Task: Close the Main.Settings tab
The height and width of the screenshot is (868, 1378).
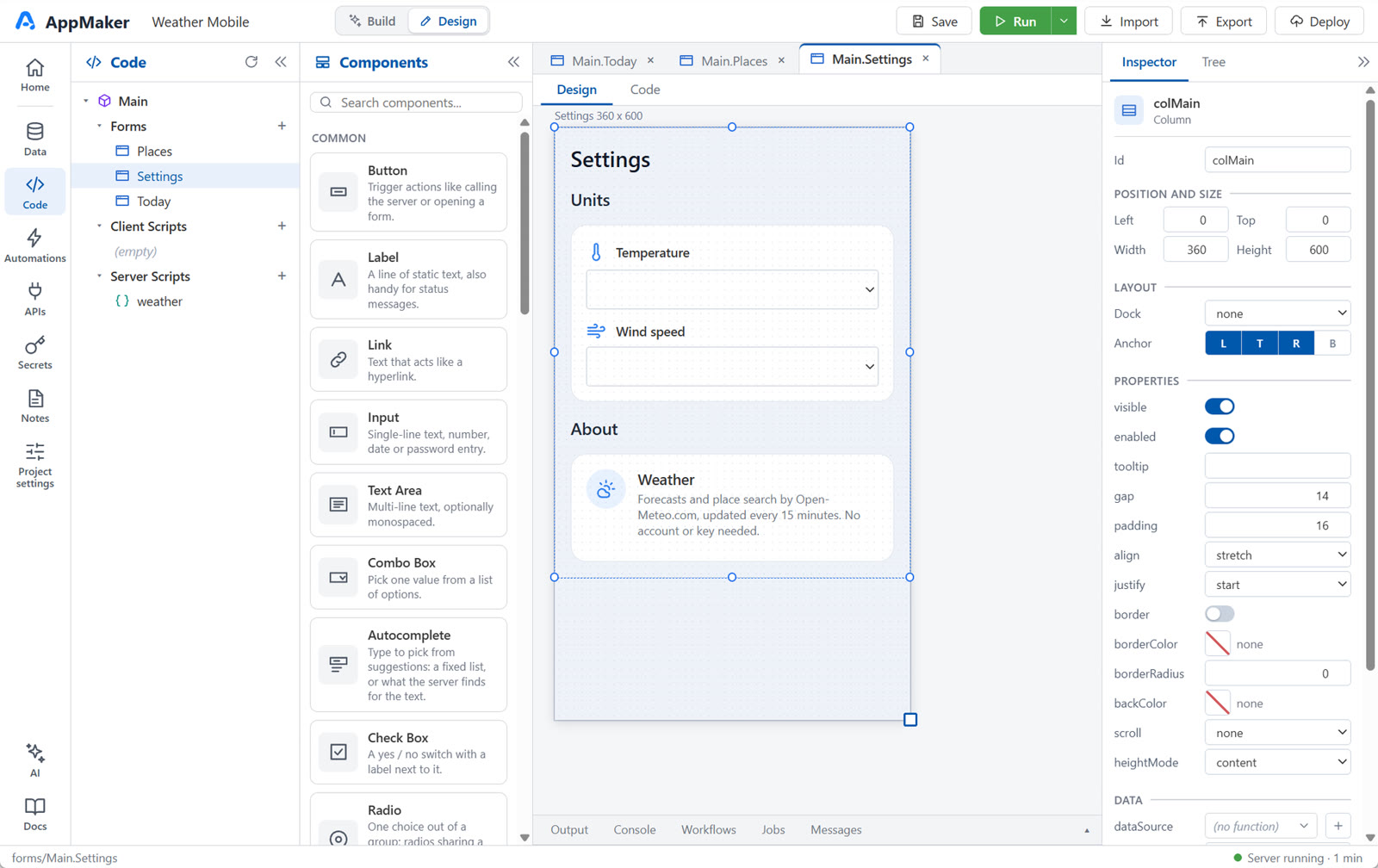Action: pos(926,59)
